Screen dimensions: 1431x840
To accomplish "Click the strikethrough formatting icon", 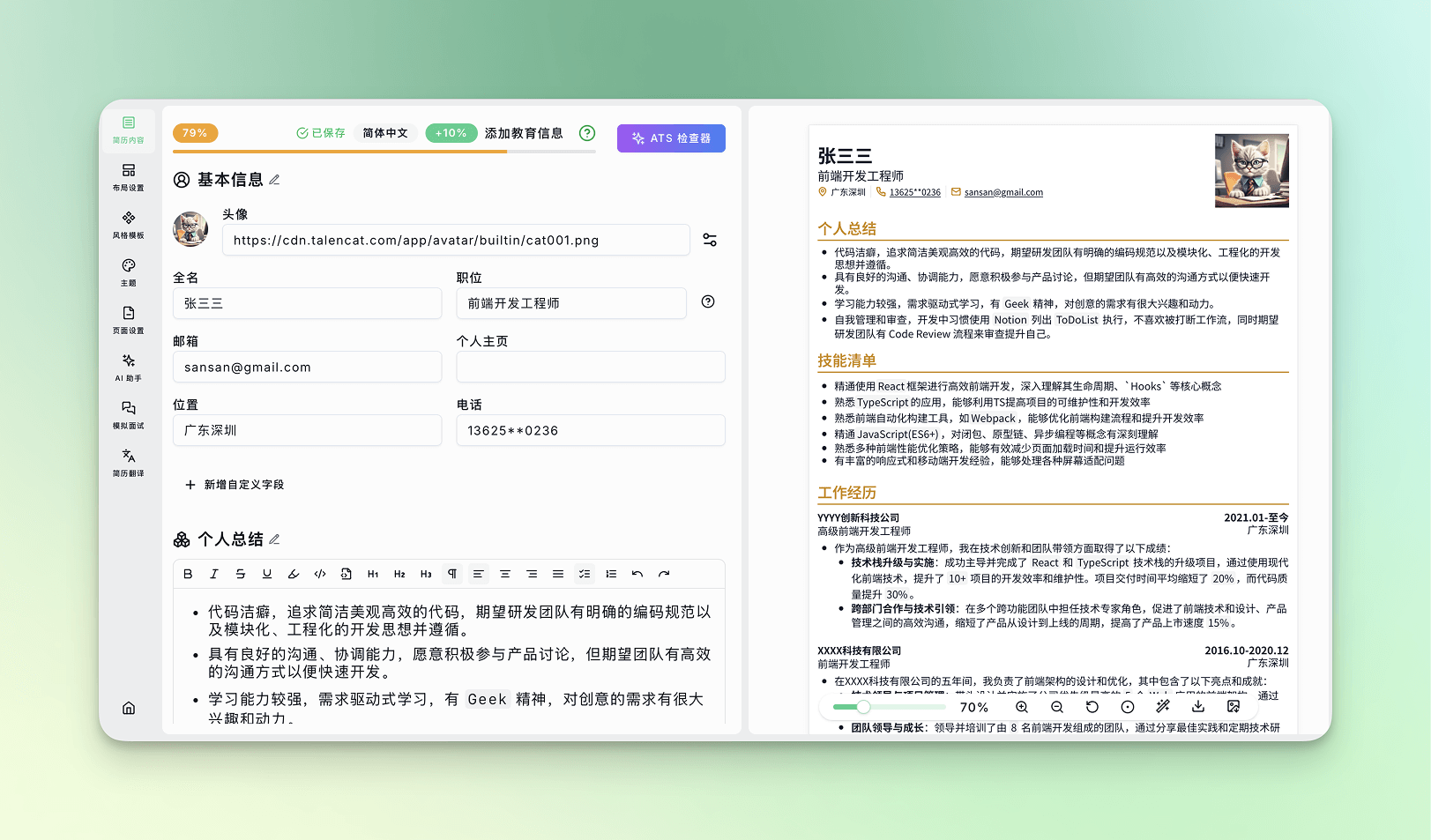I will click(241, 574).
